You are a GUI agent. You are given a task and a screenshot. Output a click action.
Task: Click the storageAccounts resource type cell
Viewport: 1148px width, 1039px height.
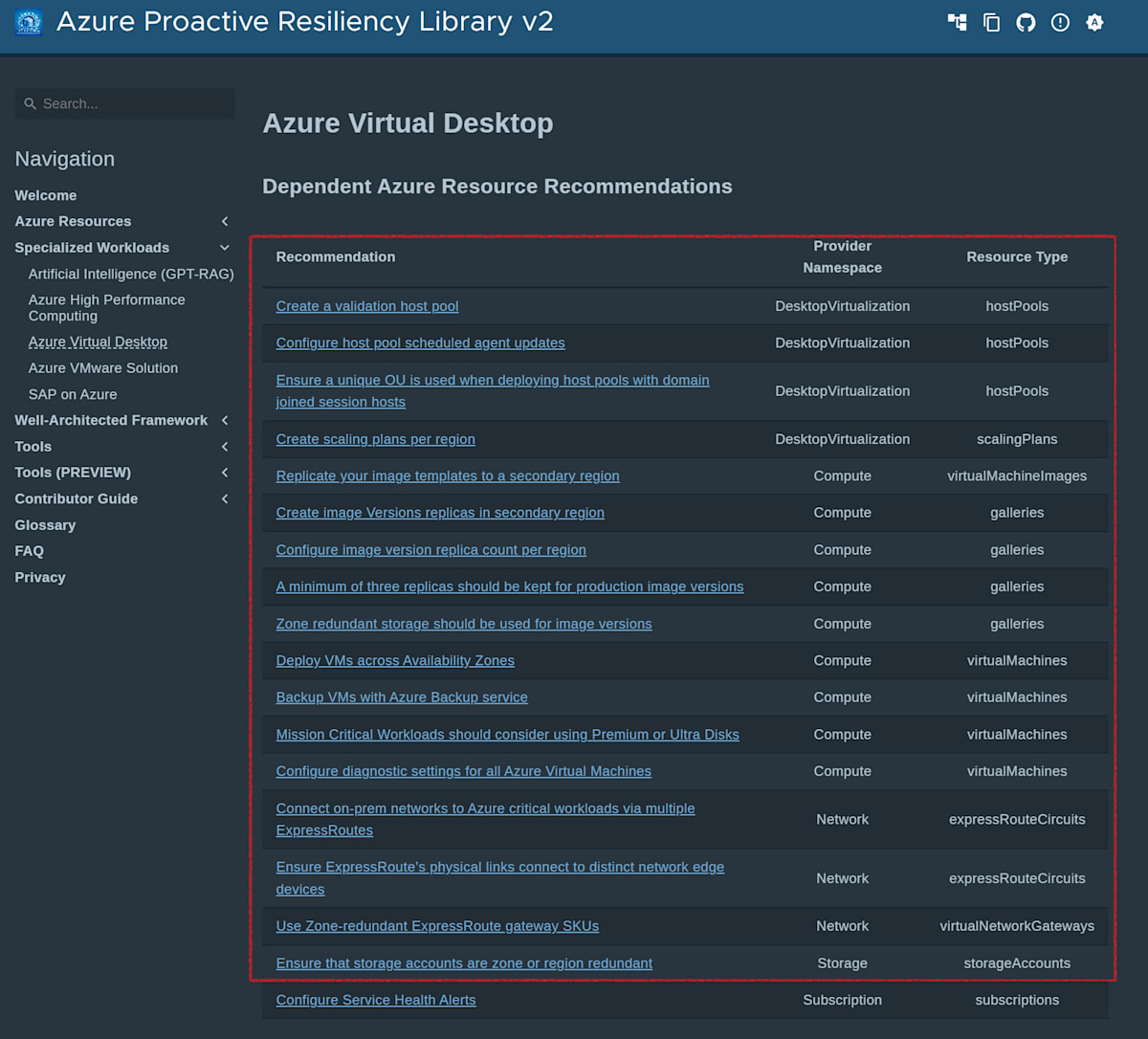[1017, 963]
